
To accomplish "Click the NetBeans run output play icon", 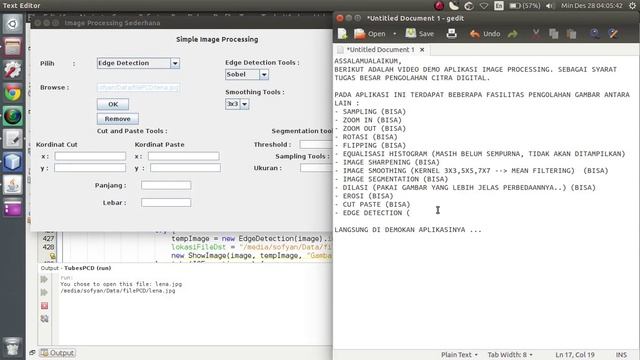I will tap(44, 279).
